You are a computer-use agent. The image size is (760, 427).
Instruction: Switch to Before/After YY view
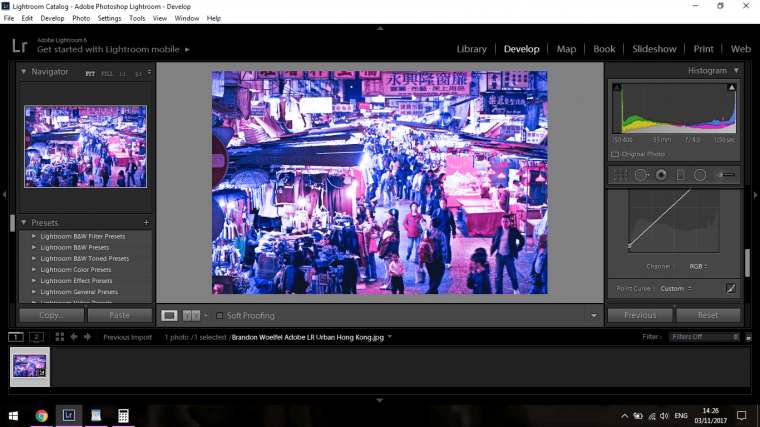(x=191, y=316)
